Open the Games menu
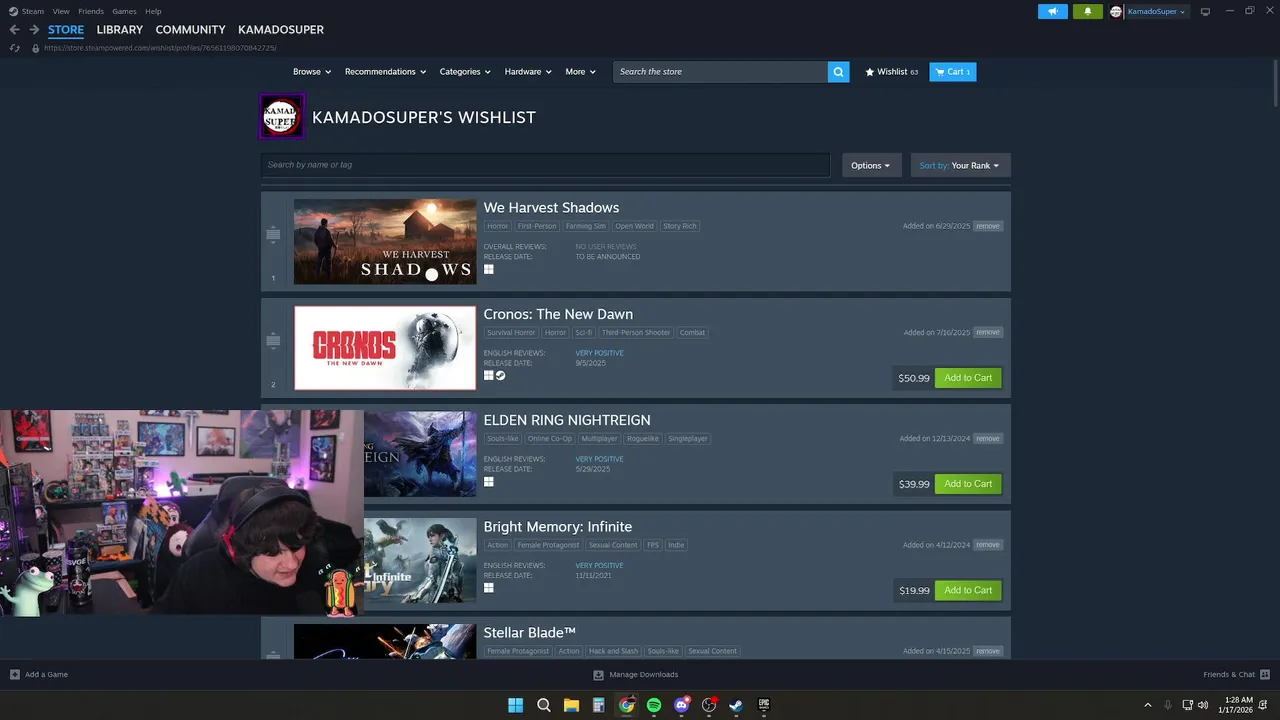1280x720 pixels. pyautogui.click(x=124, y=11)
